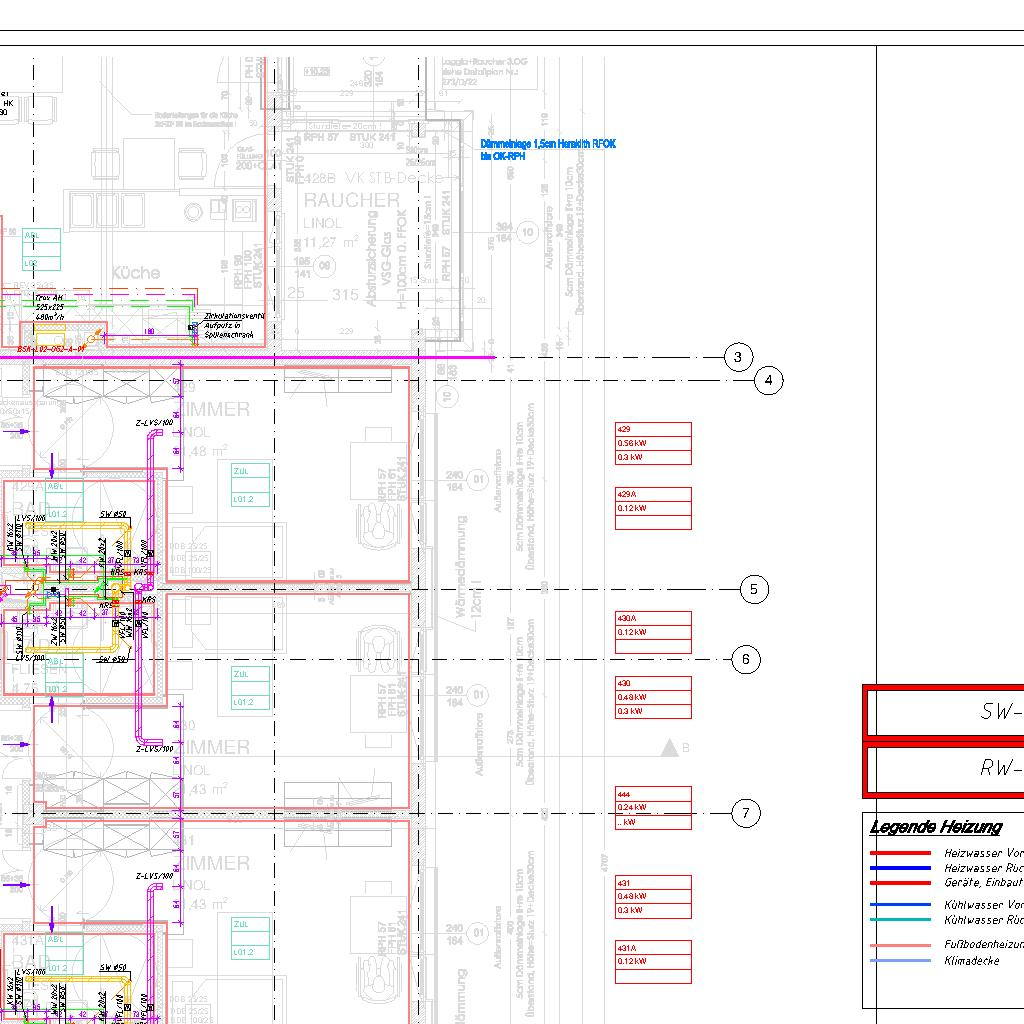The image size is (1024, 1024).
Task: Select grid axis marker 6
Action: (746, 660)
